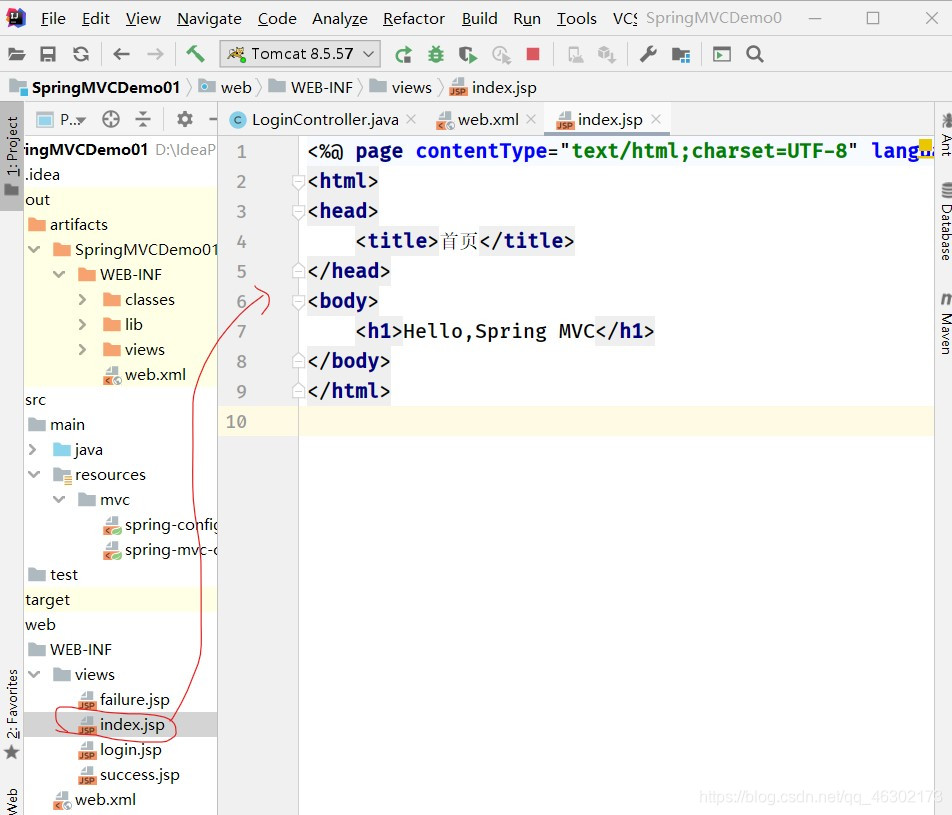Click the Rerun Tomcat green arrow icon

(403, 55)
